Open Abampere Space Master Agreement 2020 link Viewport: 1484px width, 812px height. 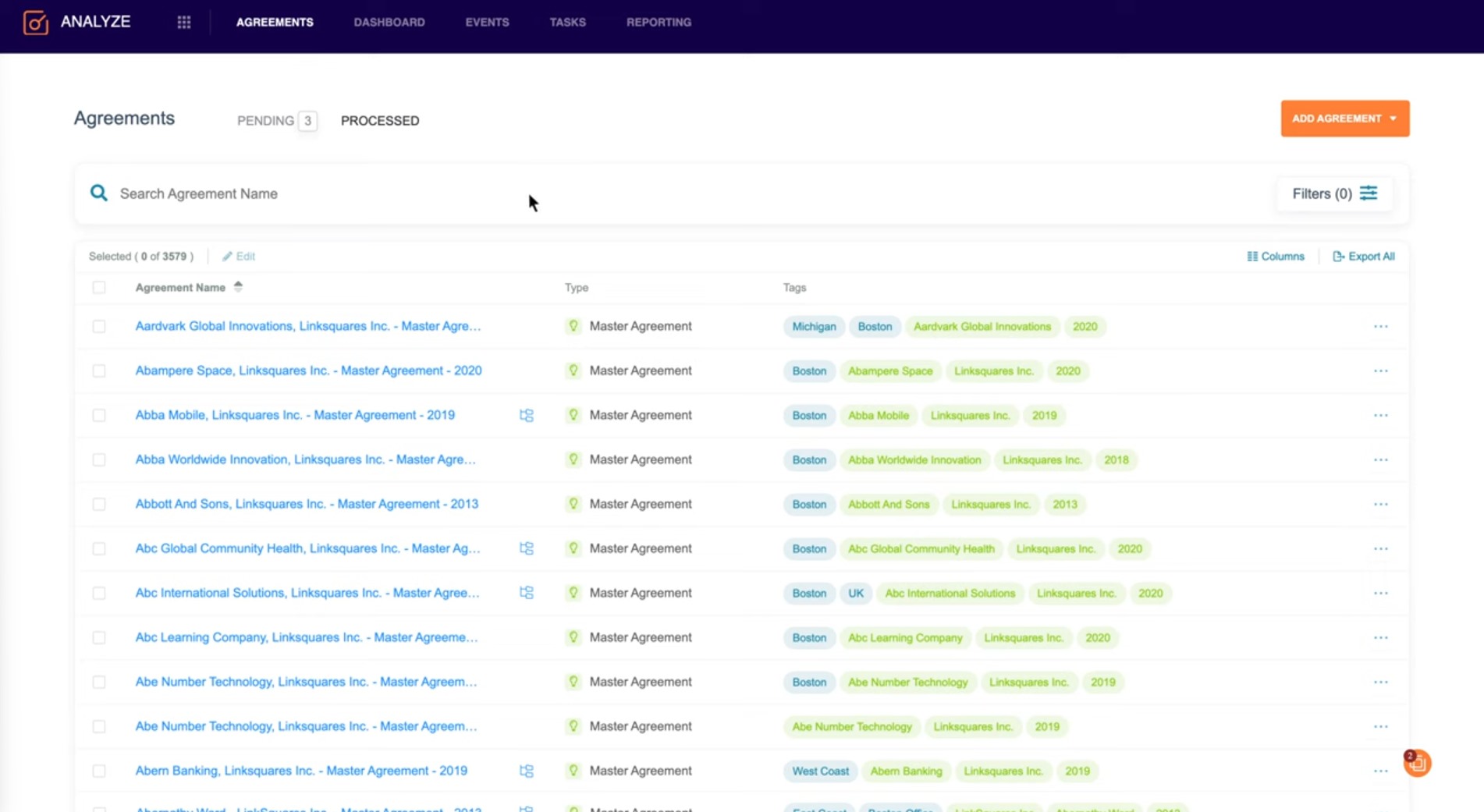tap(308, 371)
